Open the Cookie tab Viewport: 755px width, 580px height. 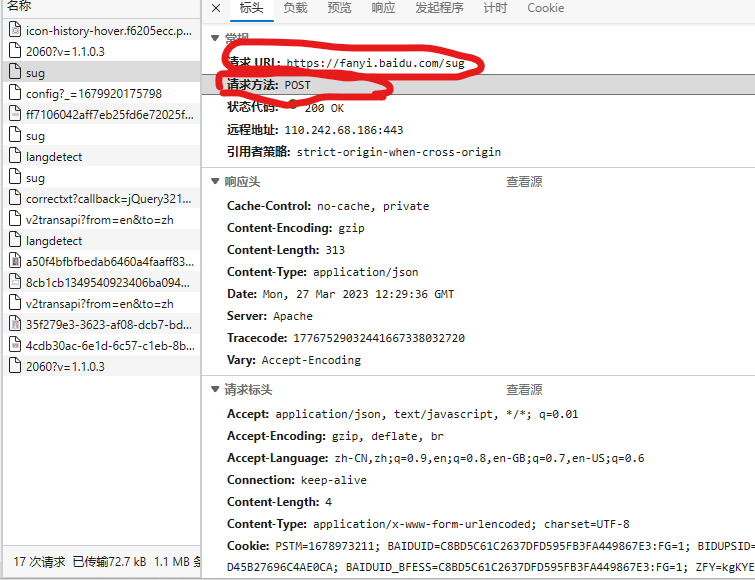click(546, 8)
